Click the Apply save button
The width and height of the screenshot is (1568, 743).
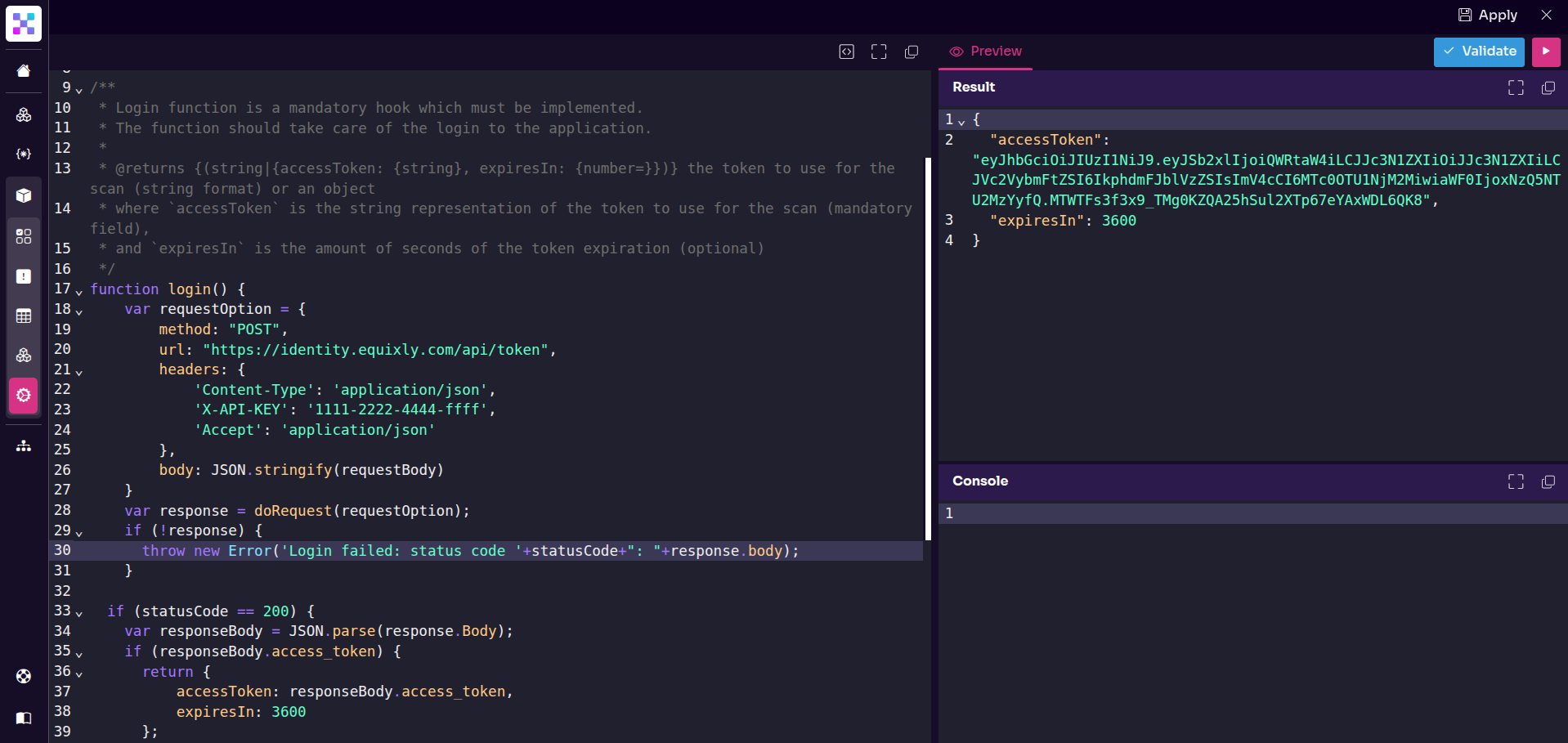(1488, 15)
